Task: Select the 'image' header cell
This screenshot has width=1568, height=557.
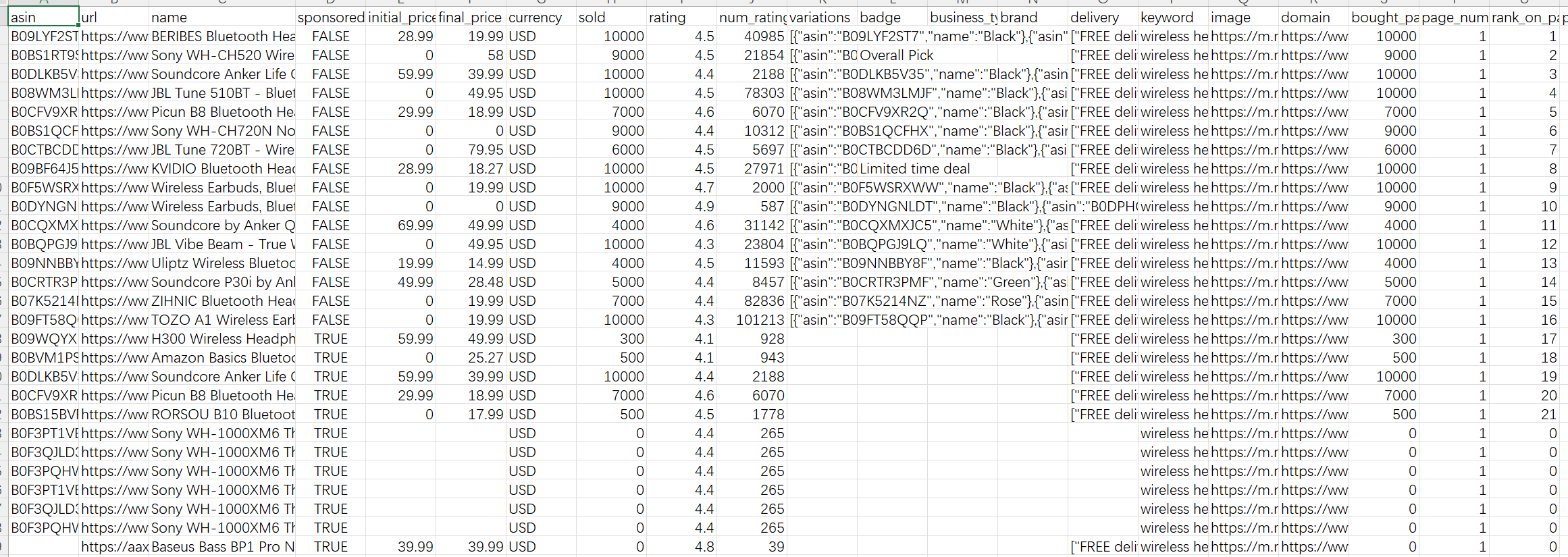Action: point(1243,17)
